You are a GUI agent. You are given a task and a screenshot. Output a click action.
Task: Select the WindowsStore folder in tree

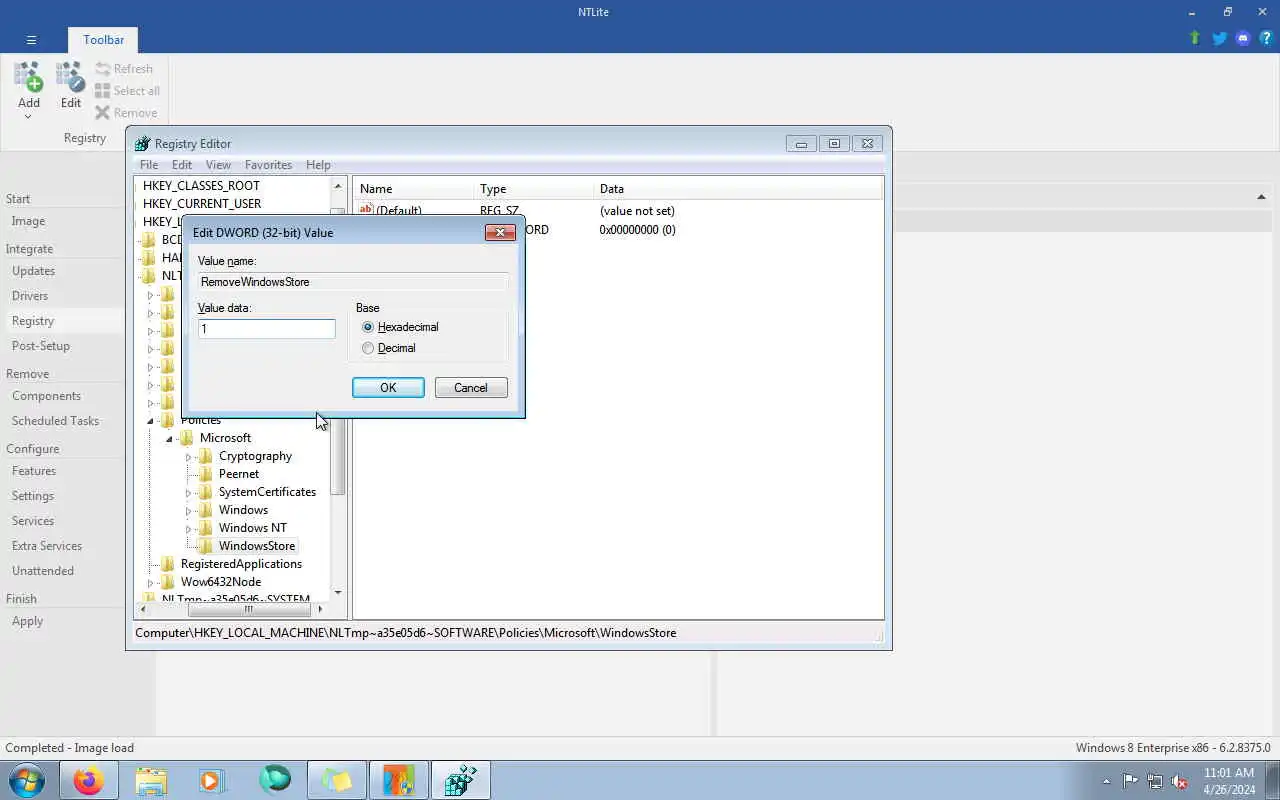(x=257, y=546)
